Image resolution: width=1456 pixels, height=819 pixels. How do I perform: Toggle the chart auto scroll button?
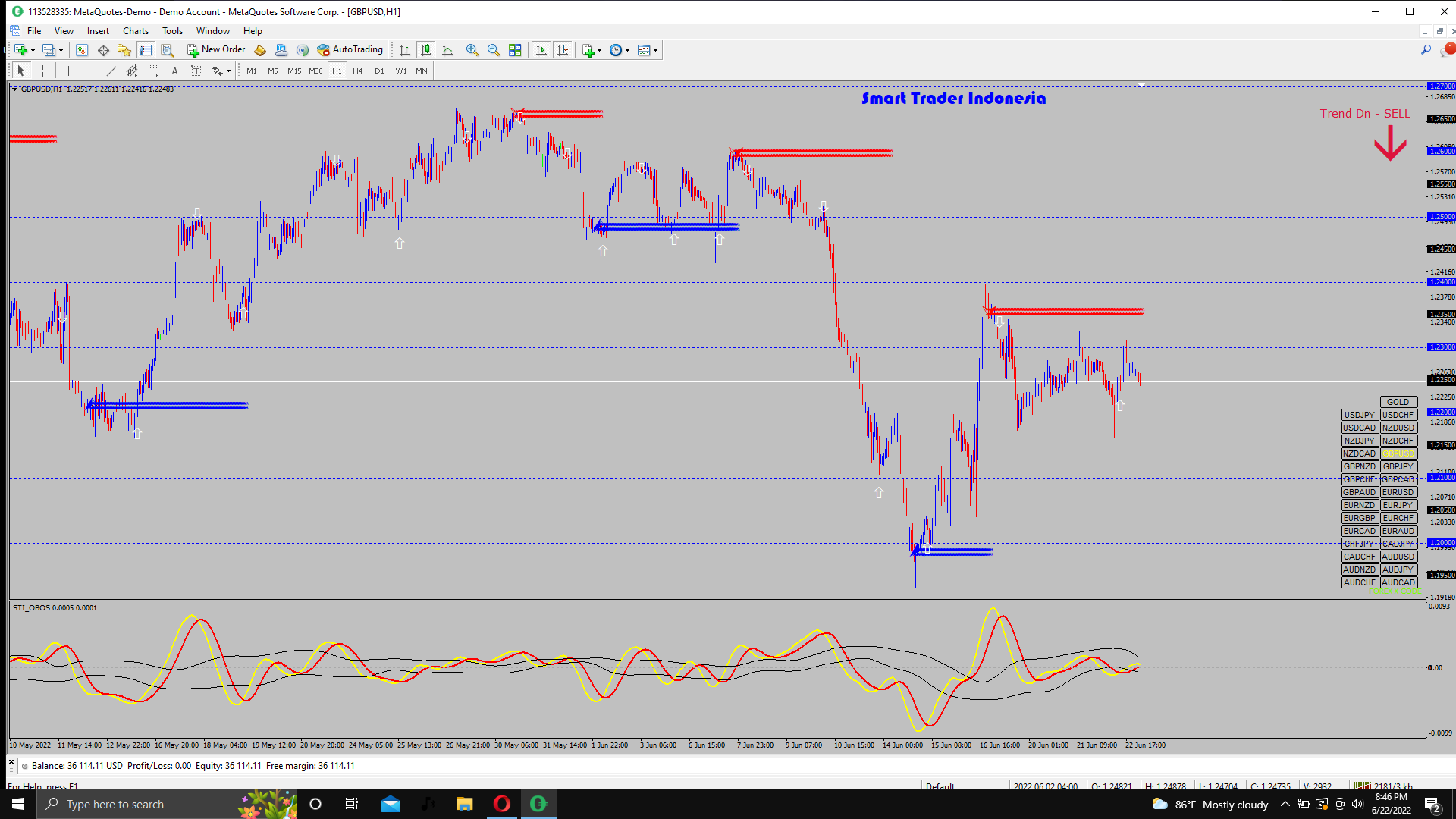pyautogui.click(x=541, y=50)
